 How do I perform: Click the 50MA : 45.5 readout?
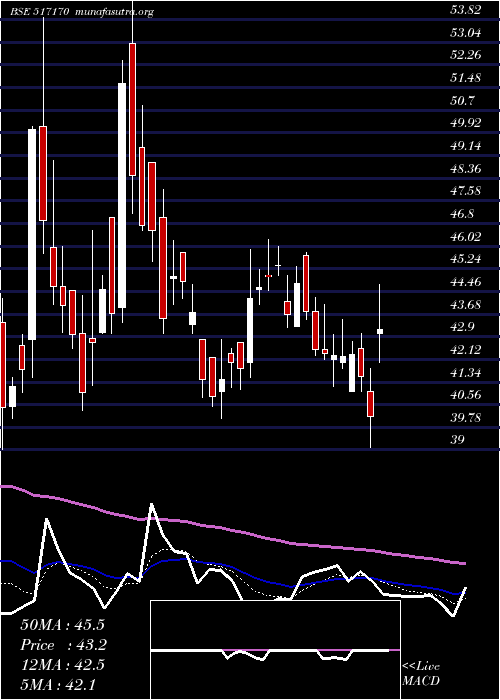point(62,625)
